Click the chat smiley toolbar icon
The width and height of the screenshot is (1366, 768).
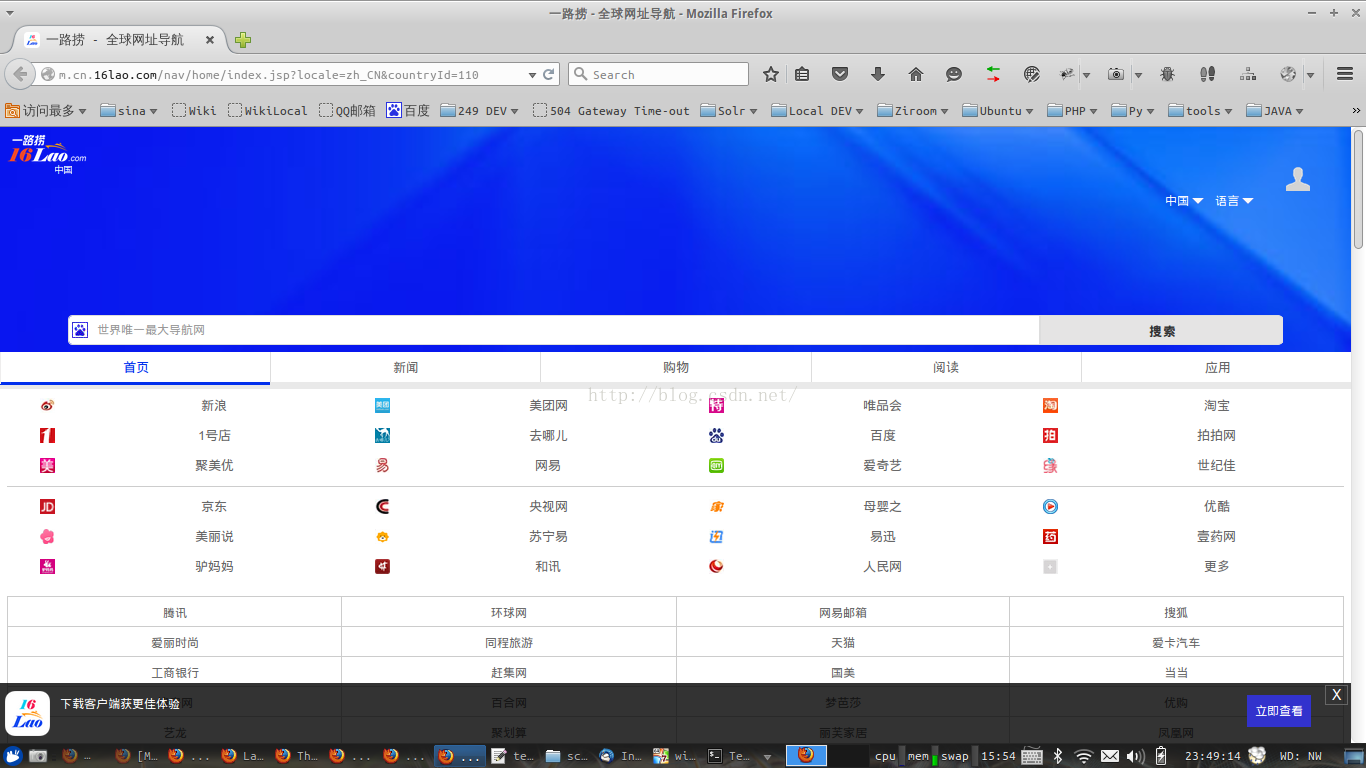[954, 74]
